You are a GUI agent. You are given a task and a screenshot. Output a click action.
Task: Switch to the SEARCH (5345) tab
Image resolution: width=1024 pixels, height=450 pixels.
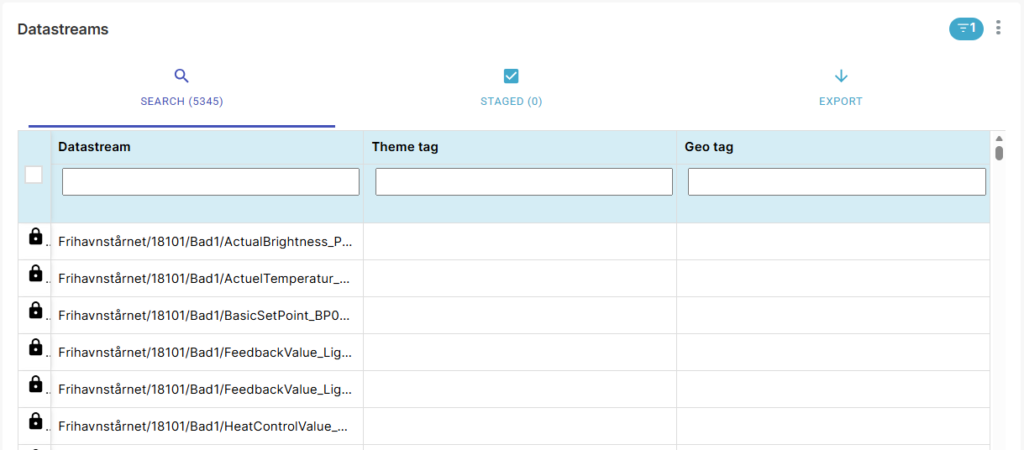(181, 101)
